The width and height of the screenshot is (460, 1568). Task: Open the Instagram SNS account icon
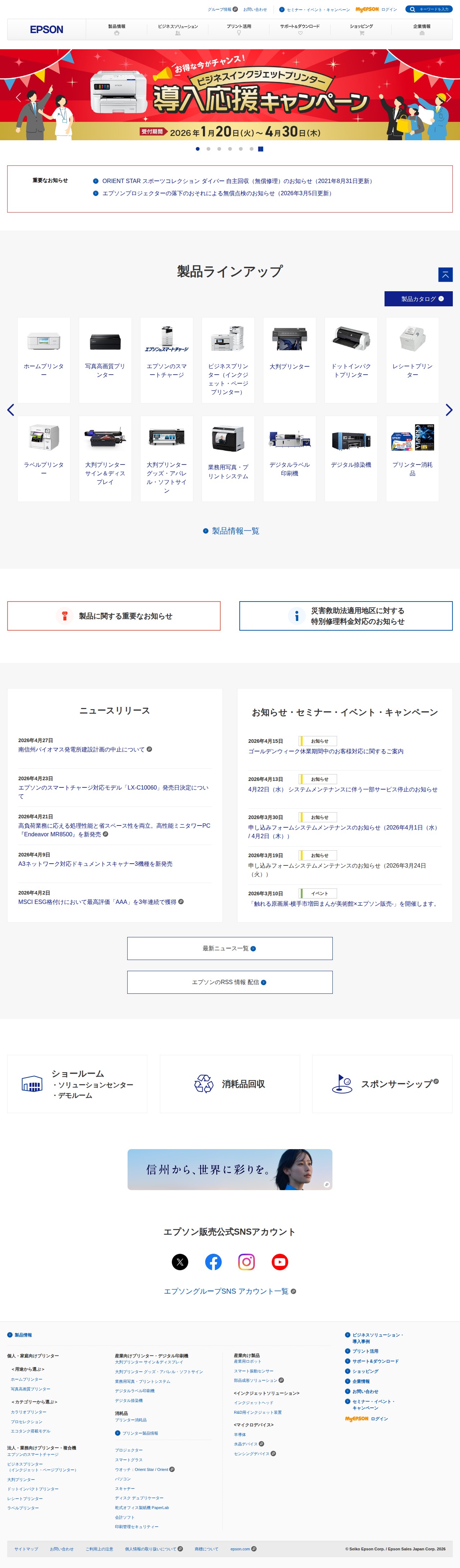tap(247, 1262)
